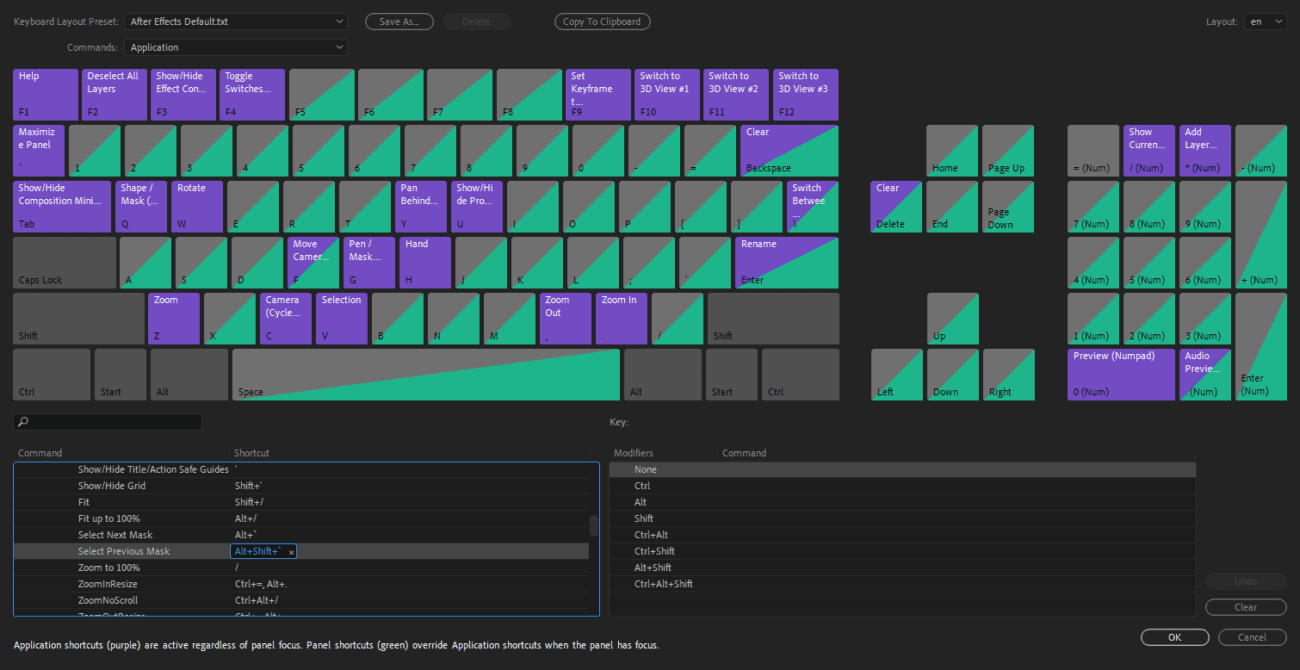
Task: Remove the Alt+Shift+` shortcut with its x
Action: pyautogui.click(x=291, y=551)
